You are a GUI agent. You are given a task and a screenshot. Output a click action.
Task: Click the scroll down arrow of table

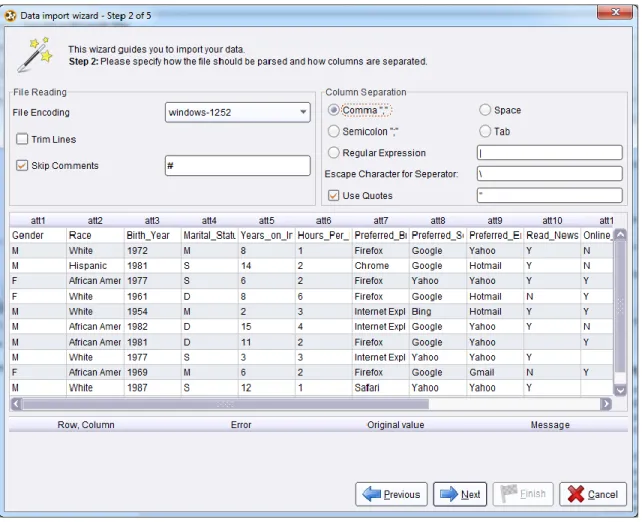pyautogui.click(x=620, y=390)
